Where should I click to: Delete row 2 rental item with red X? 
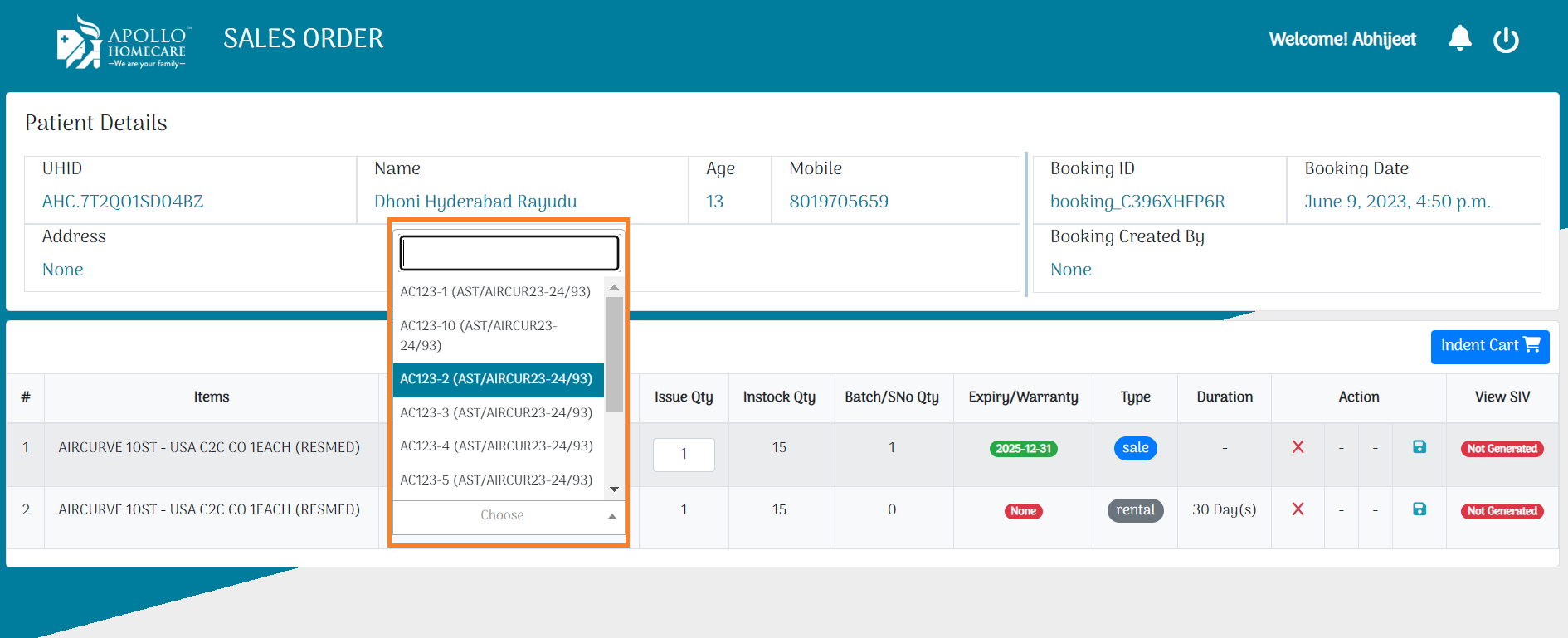[1298, 509]
